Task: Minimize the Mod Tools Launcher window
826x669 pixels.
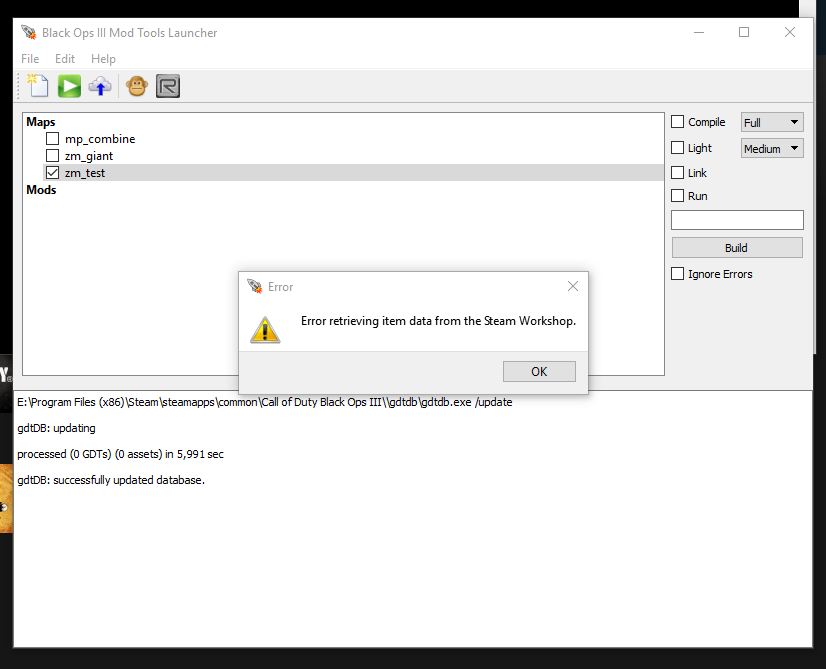Action: pyautogui.click(x=699, y=32)
